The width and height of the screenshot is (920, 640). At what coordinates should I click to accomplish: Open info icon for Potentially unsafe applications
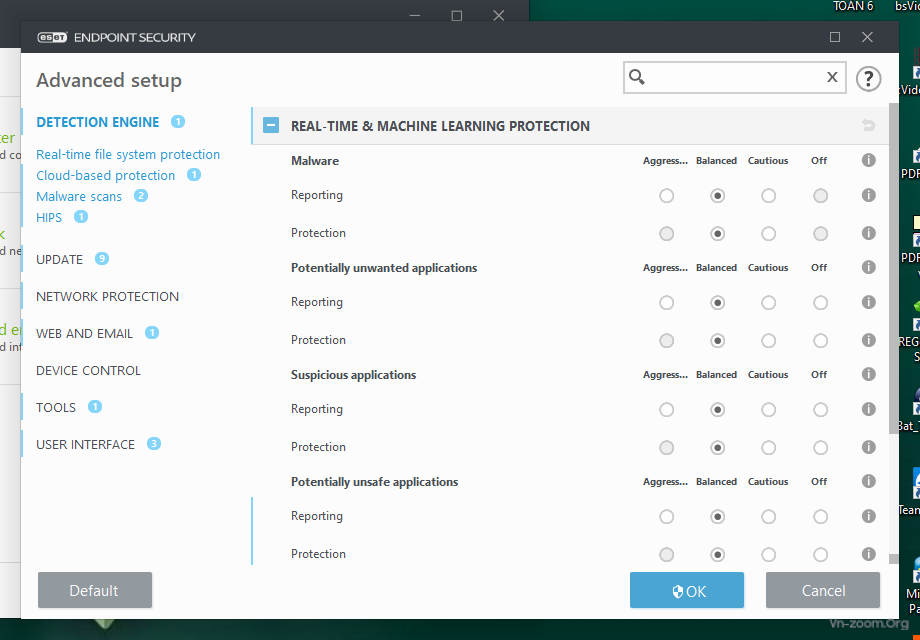tap(868, 481)
